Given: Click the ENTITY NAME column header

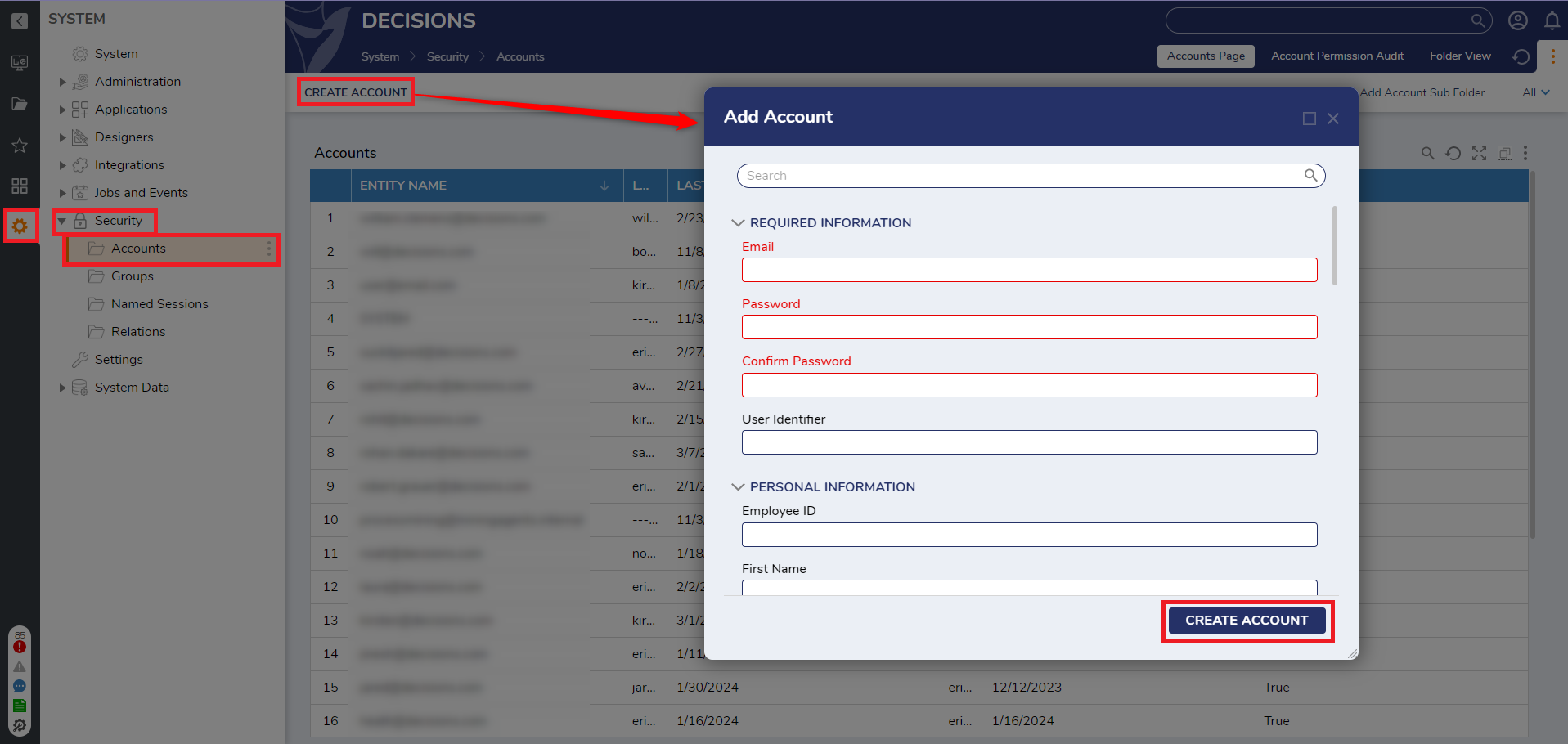Looking at the screenshot, I should (x=486, y=186).
